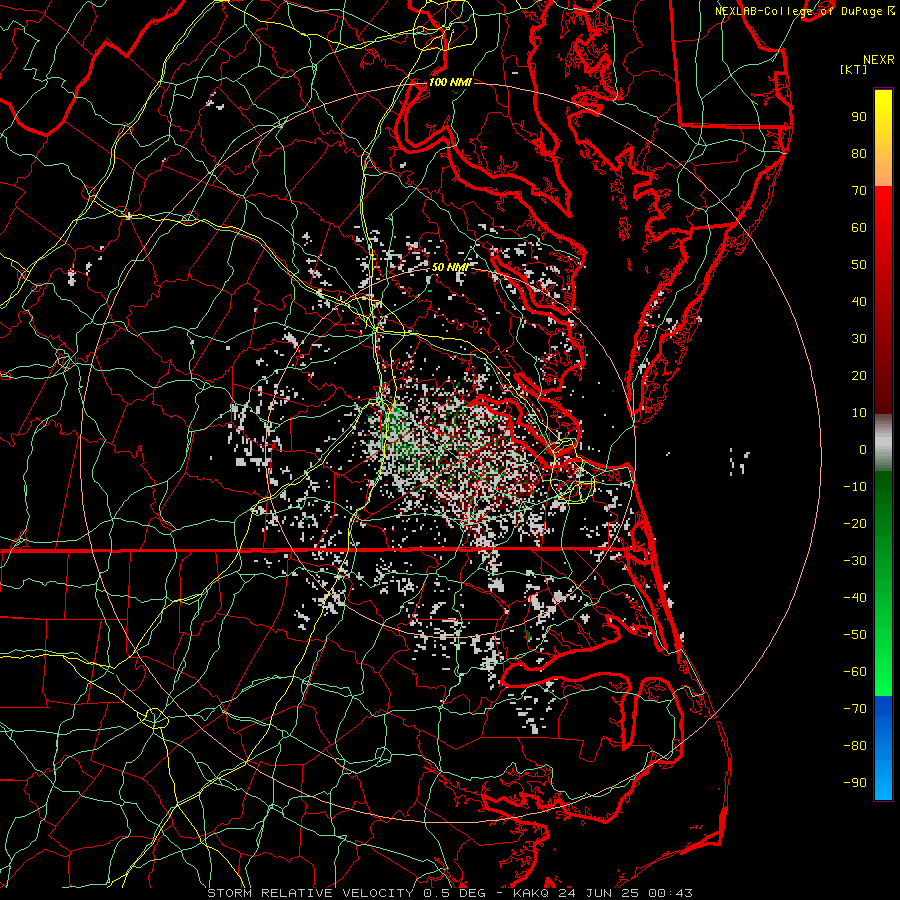The image size is (900, 900).
Task: Select the 10 value on velocity scale
Action: pos(859,413)
